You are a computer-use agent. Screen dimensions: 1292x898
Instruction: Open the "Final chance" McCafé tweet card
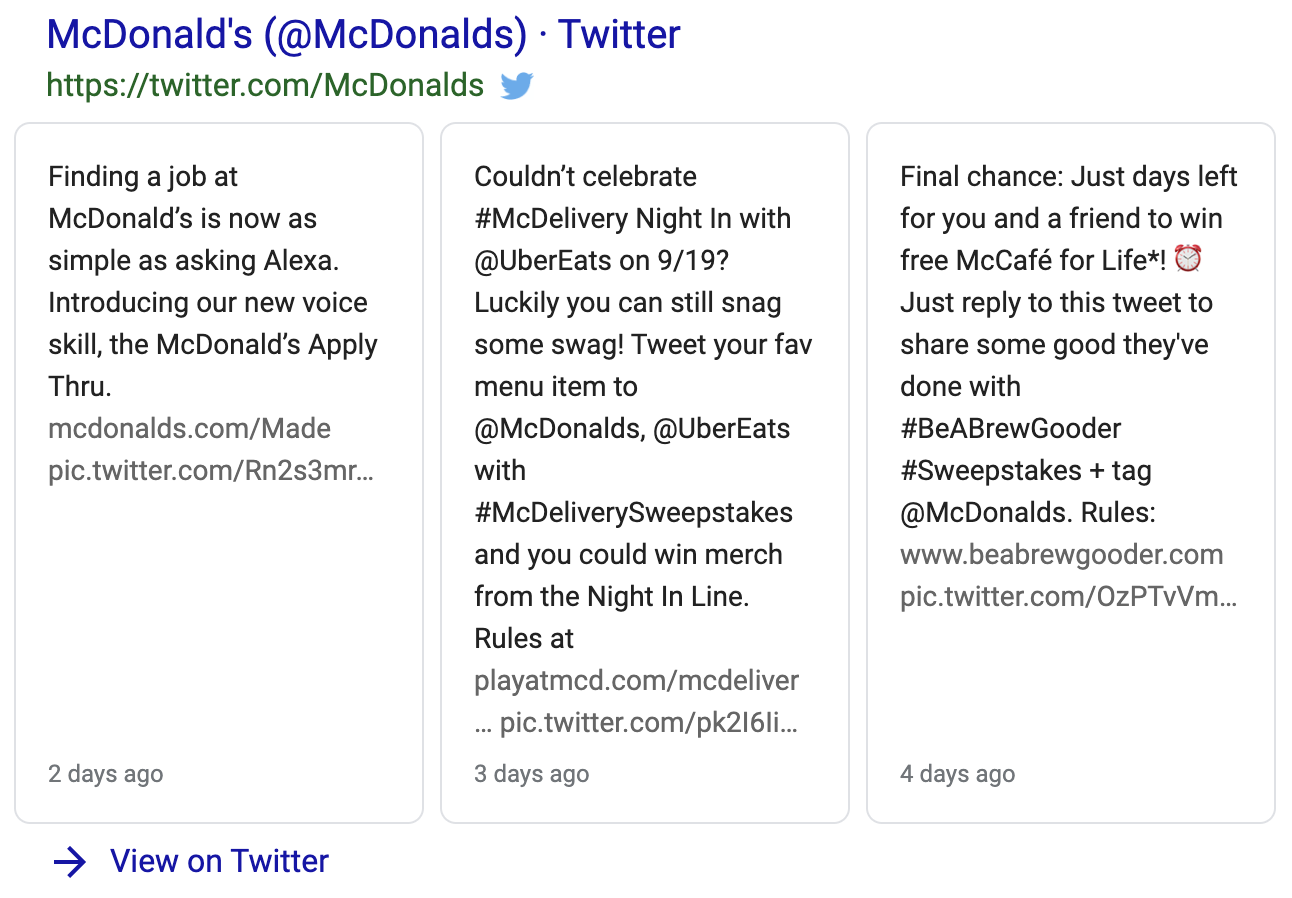tap(1071, 680)
